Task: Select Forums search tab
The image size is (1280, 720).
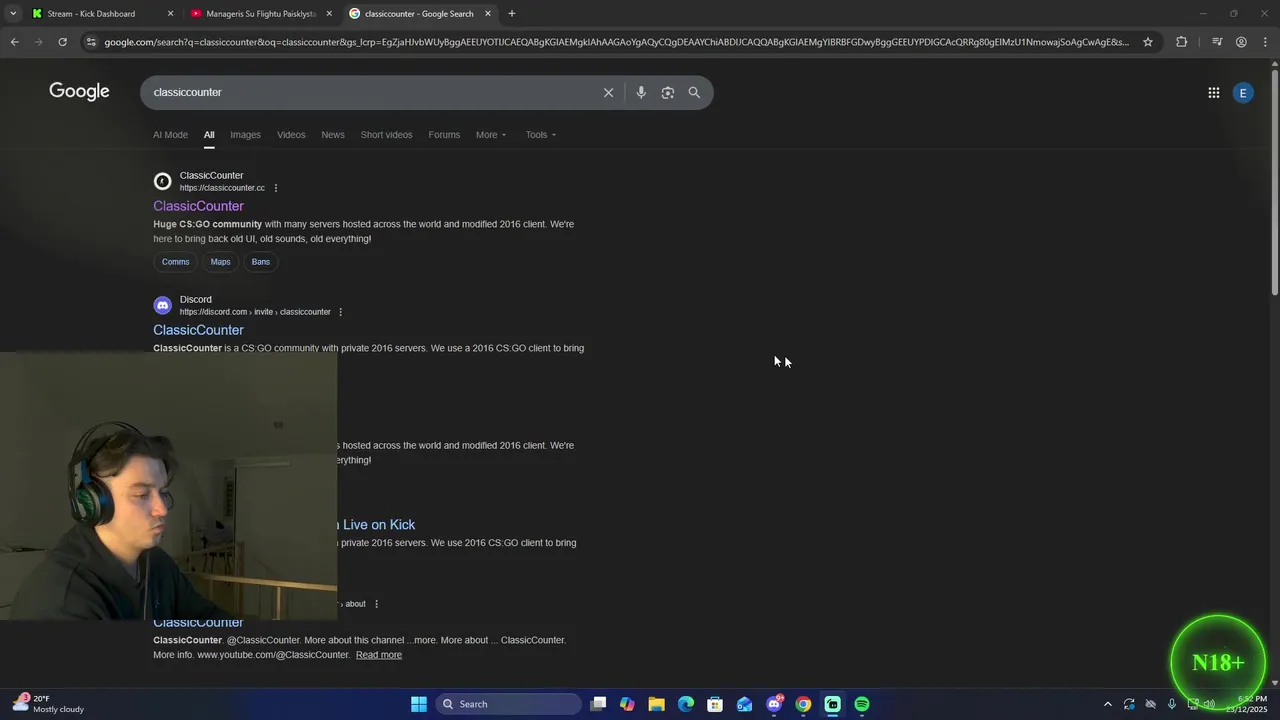Action: coord(444,135)
